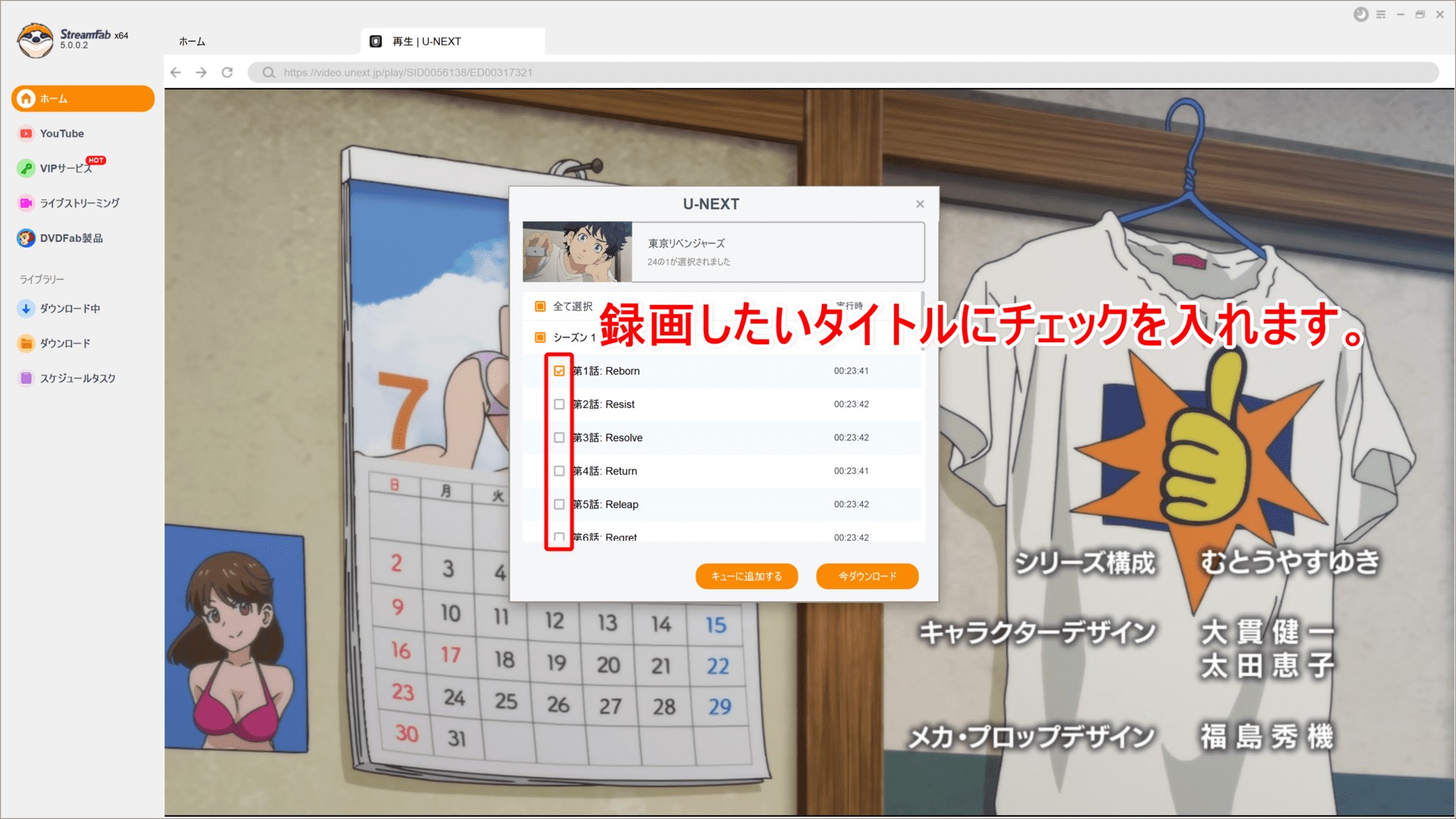The height and width of the screenshot is (819, 1456).
Task: Click the video.unext.jp address bar
Action: click(843, 73)
